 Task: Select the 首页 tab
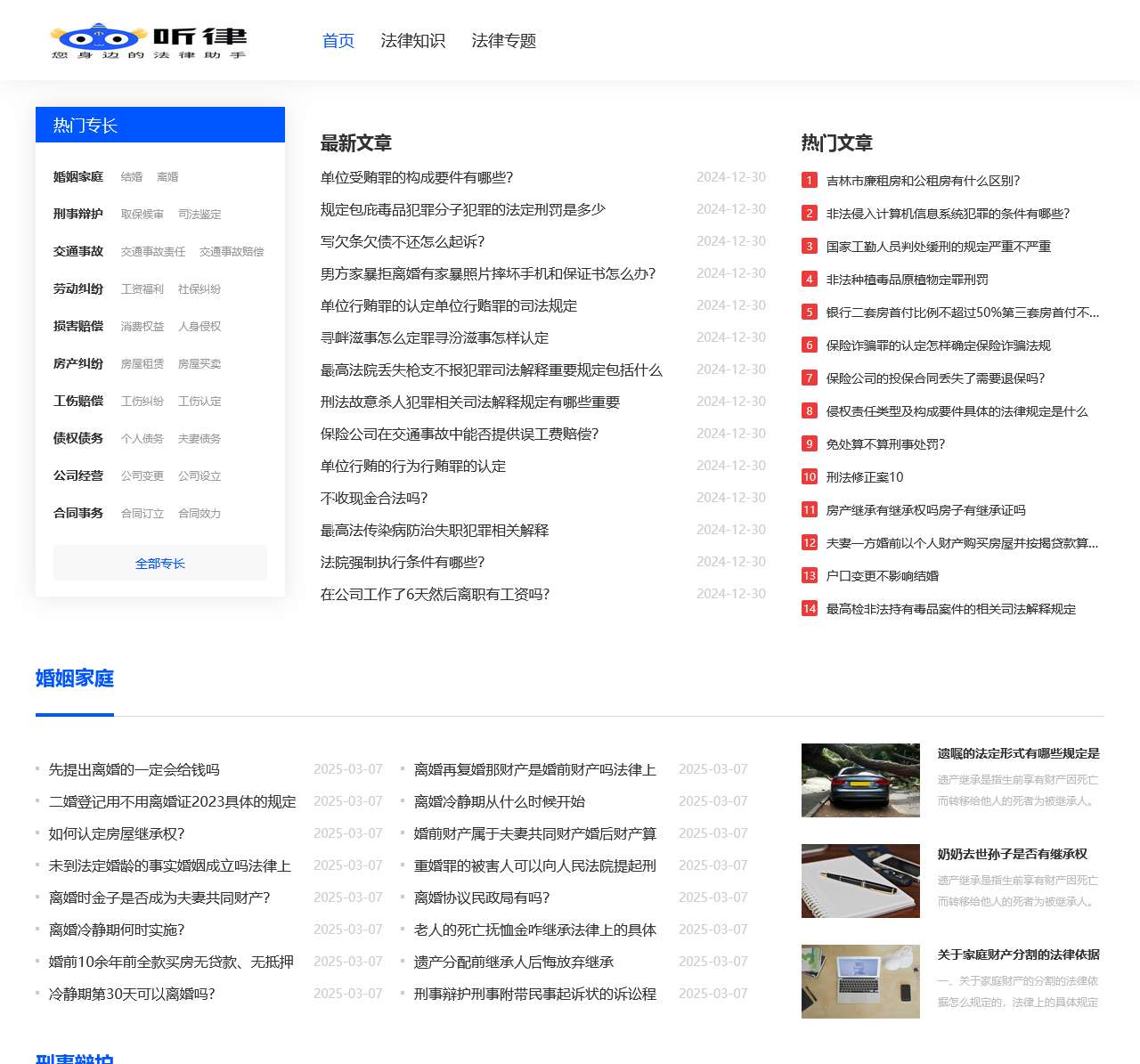click(338, 40)
